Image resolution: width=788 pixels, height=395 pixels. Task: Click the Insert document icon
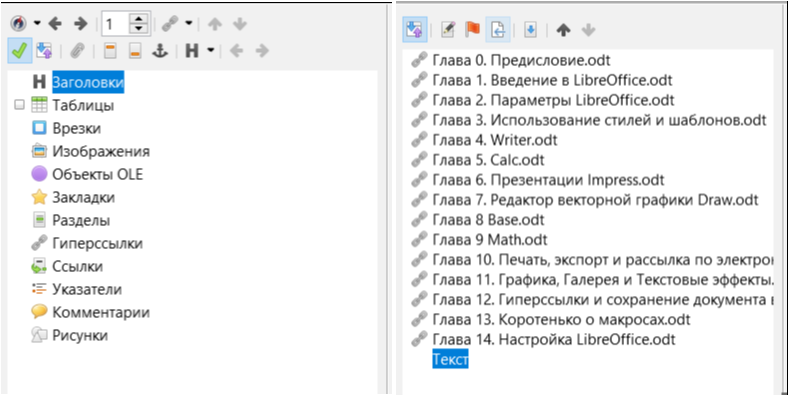(498, 30)
